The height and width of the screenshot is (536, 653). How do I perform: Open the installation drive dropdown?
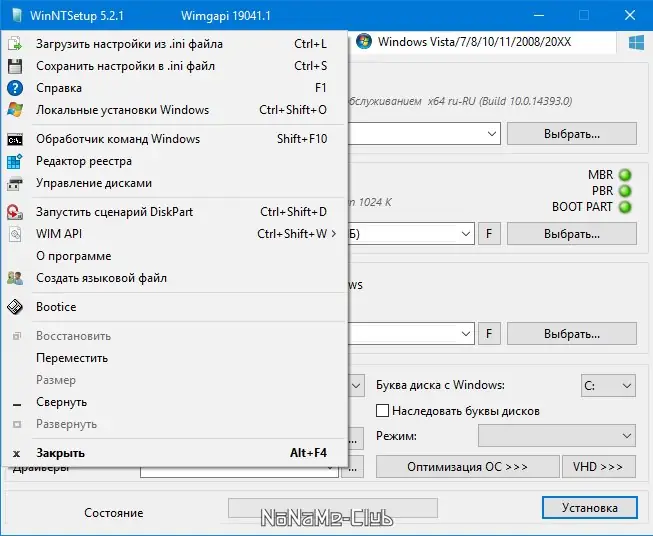pyautogui.click(x=466, y=334)
